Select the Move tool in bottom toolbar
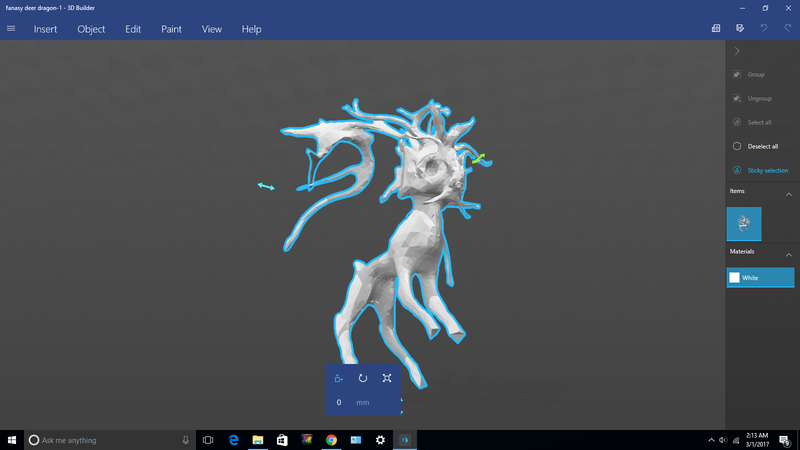This screenshot has height=450, width=800. tap(338, 378)
